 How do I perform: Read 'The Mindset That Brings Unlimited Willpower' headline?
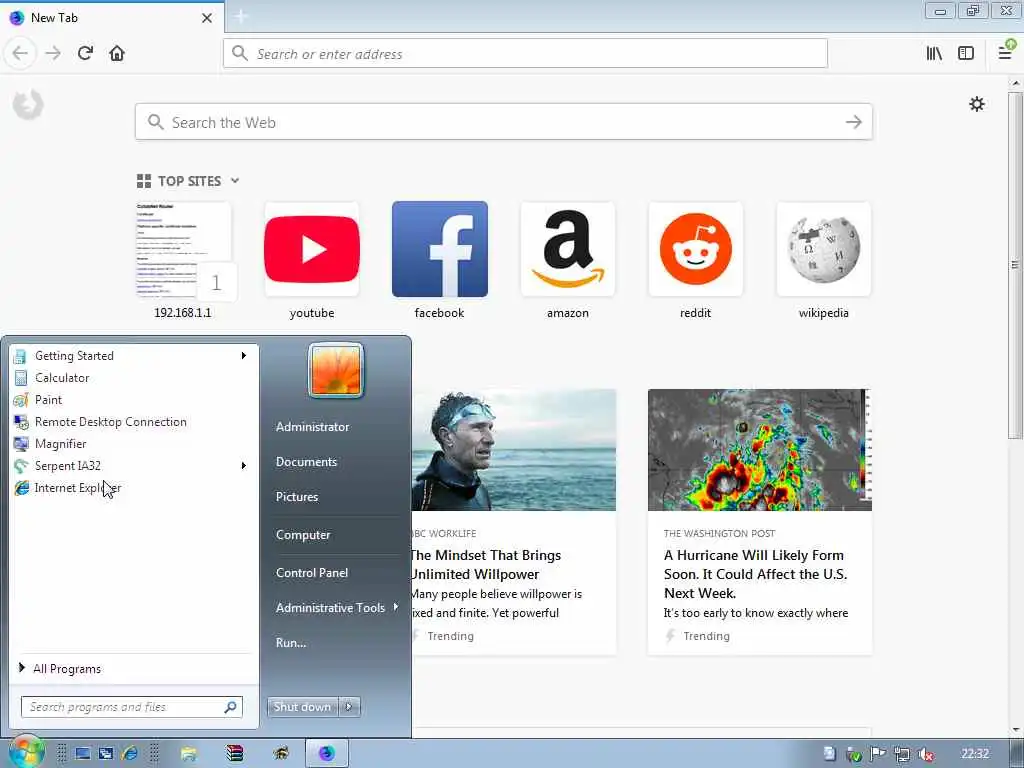pos(486,565)
